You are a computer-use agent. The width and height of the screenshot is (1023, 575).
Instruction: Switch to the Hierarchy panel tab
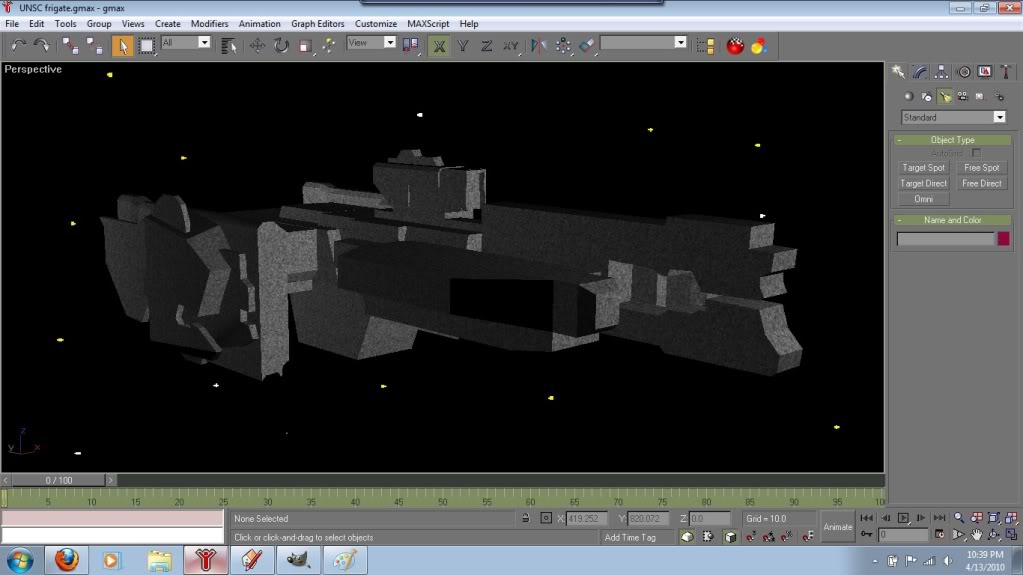click(941, 72)
